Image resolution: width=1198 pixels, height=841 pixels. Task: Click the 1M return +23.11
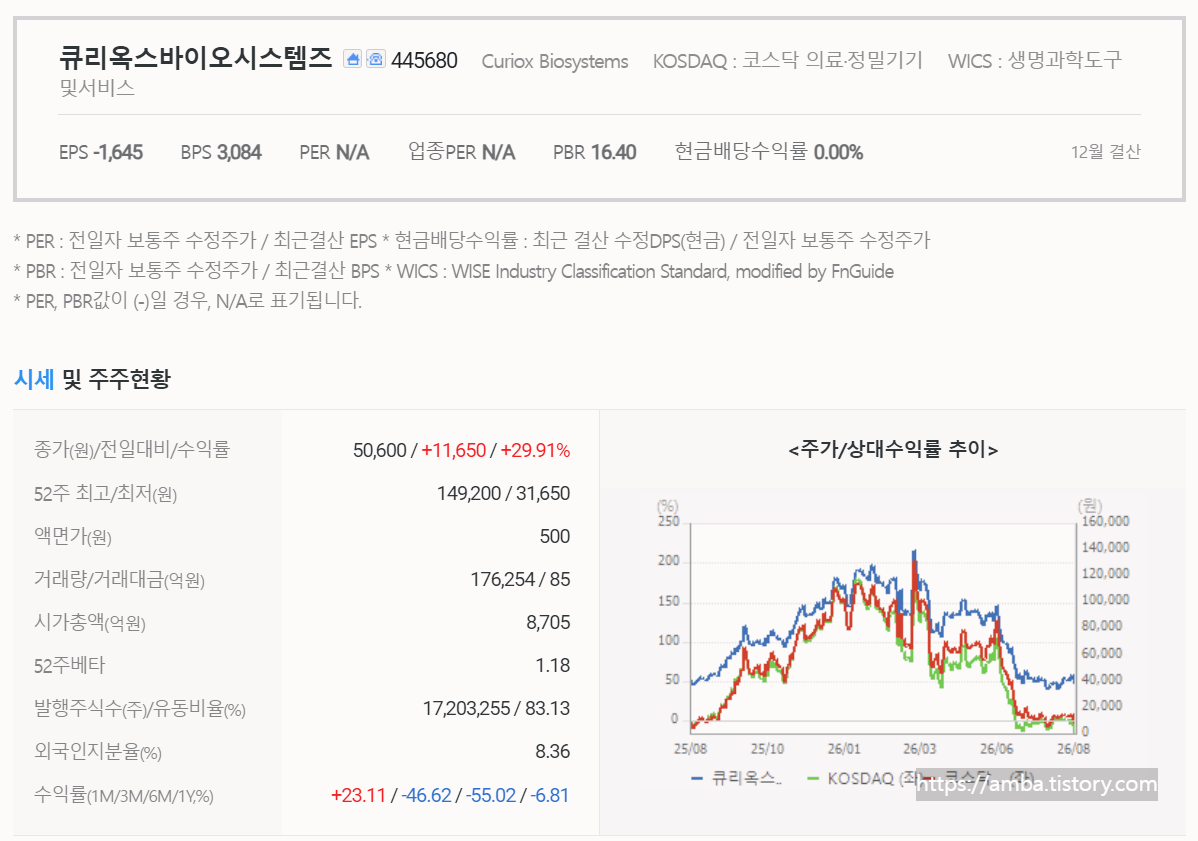click(x=358, y=795)
